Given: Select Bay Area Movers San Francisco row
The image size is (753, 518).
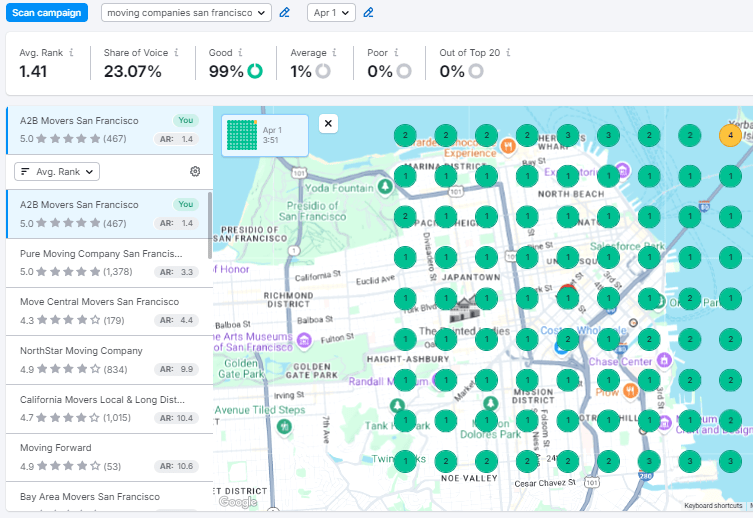Looking at the screenshot, I should [109, 497].
